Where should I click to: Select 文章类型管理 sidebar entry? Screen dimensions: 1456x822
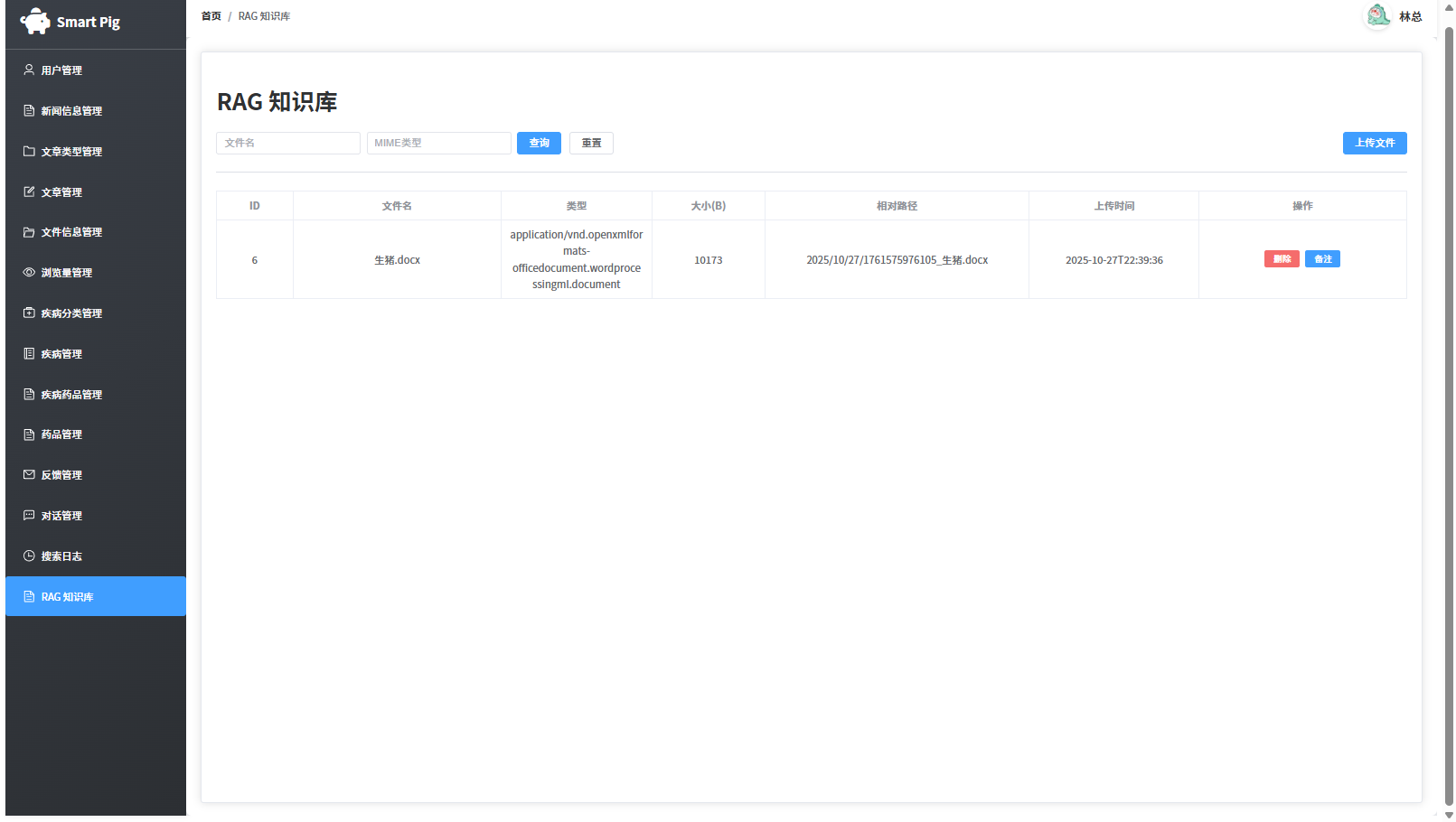coord(96,151)
